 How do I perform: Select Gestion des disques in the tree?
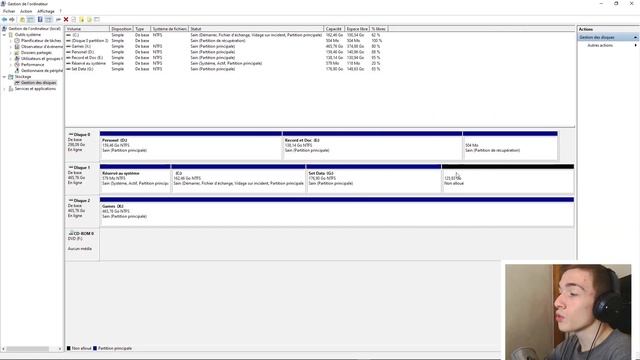[38, 82]
